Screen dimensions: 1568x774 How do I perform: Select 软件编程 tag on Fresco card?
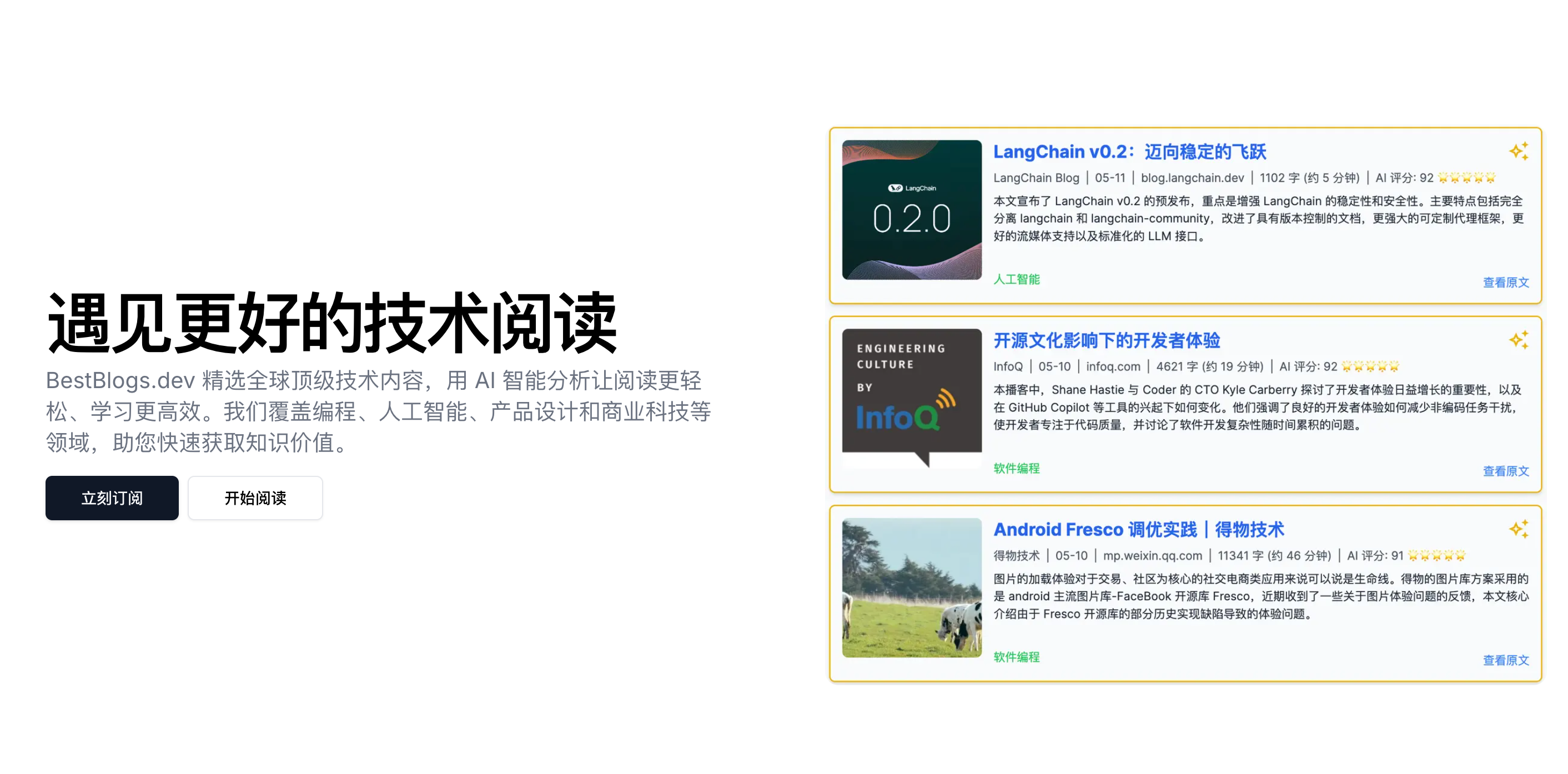pyautogui.click(x=1016, y=657)
